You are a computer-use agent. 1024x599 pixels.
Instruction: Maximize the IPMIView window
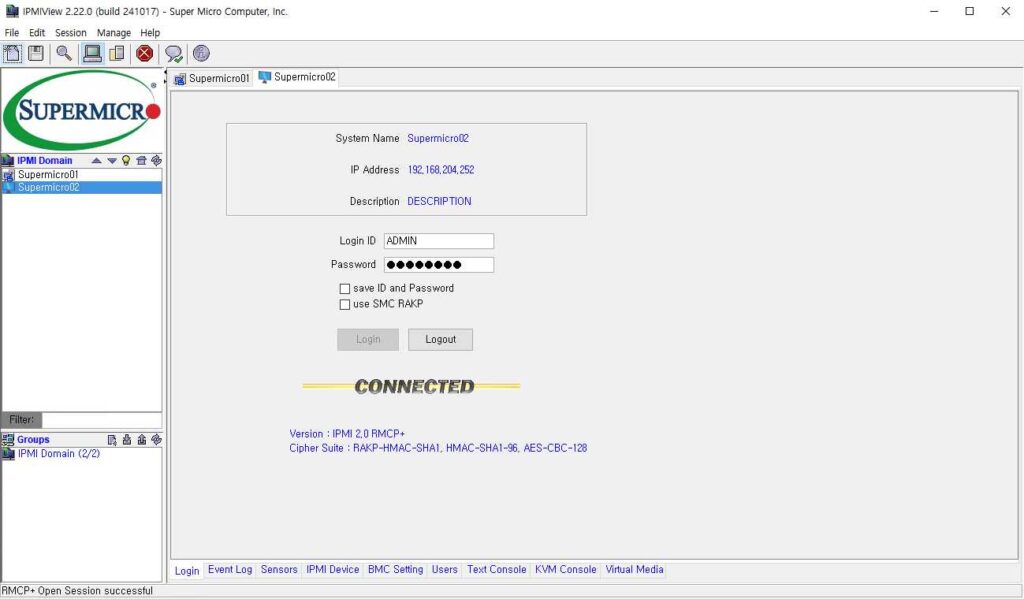point(970,11)
